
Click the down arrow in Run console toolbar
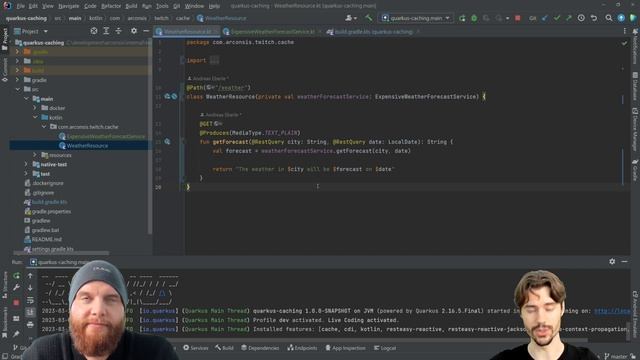pyautogui.click(x=30, y=288)
